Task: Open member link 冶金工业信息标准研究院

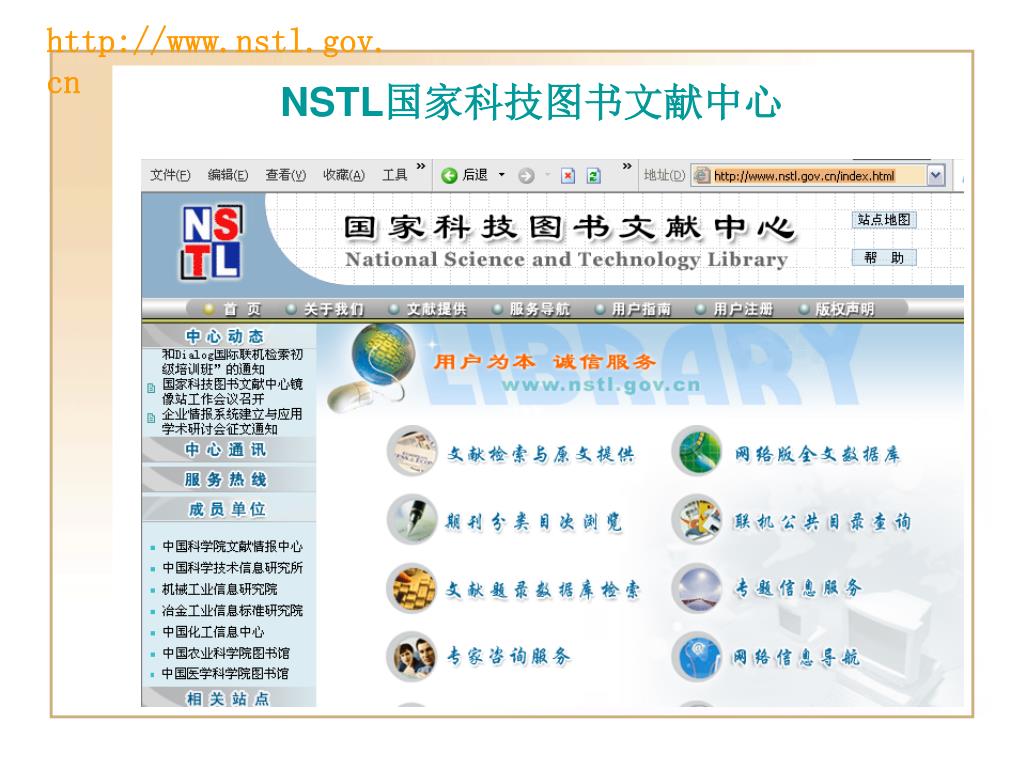Action: click(232, 611)
